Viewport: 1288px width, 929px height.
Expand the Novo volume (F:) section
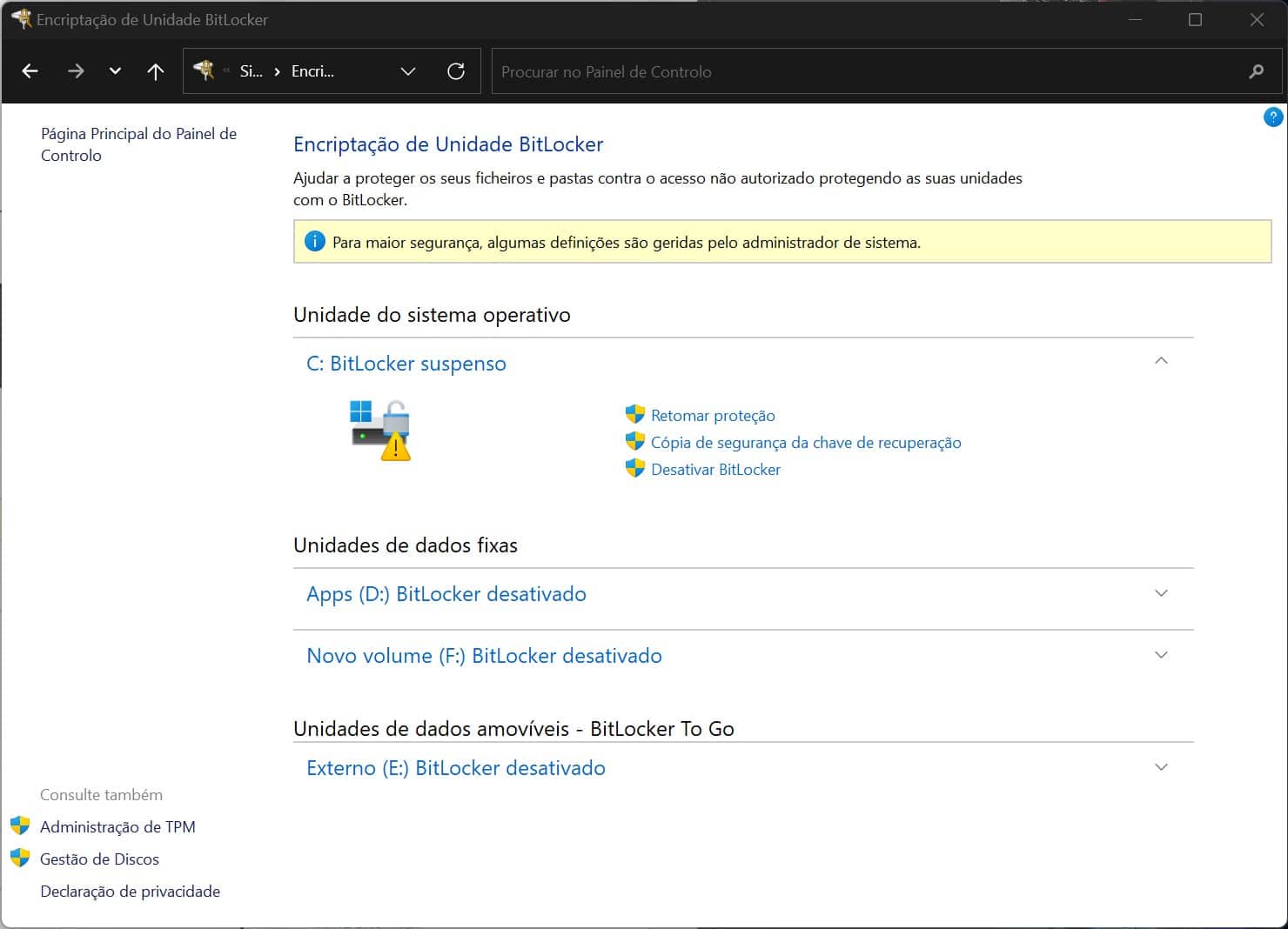tap(1161, 655)
